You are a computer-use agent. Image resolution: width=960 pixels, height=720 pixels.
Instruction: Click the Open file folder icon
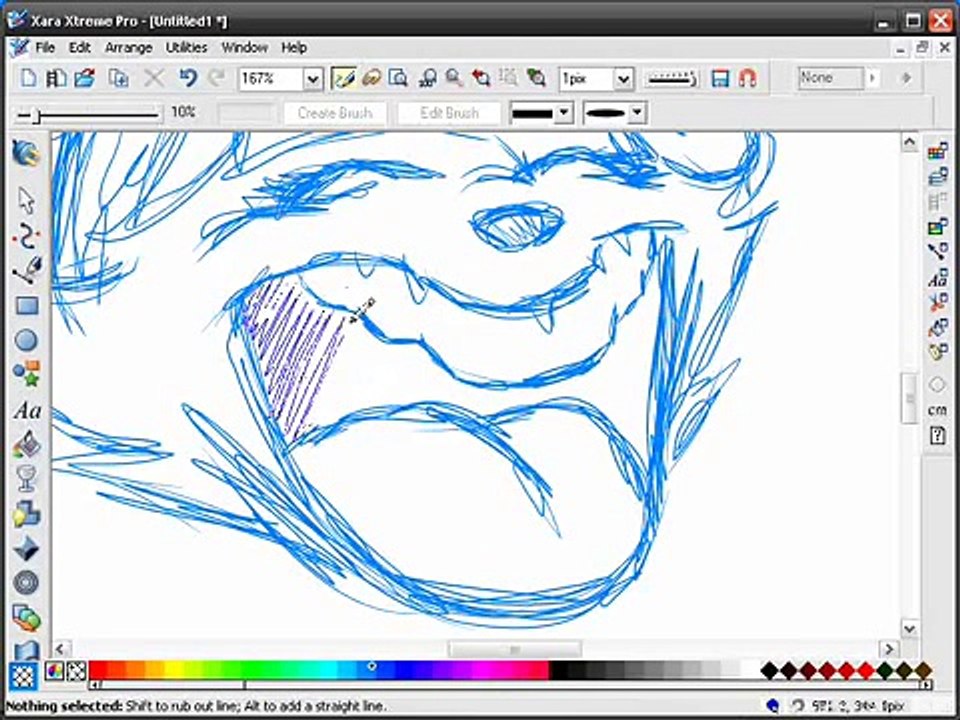tap(84, 78)
